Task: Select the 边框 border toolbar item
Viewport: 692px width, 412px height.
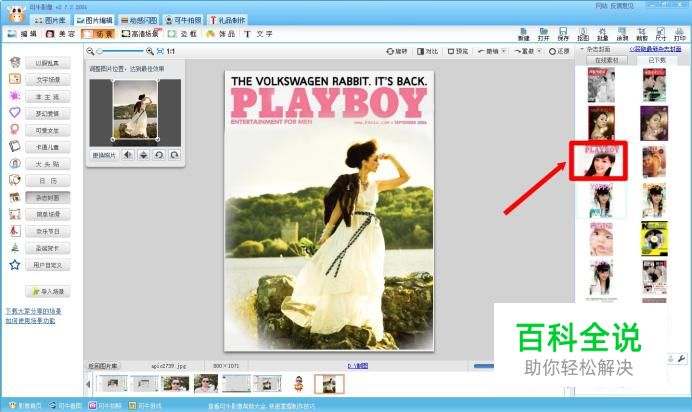Action: 182,34
